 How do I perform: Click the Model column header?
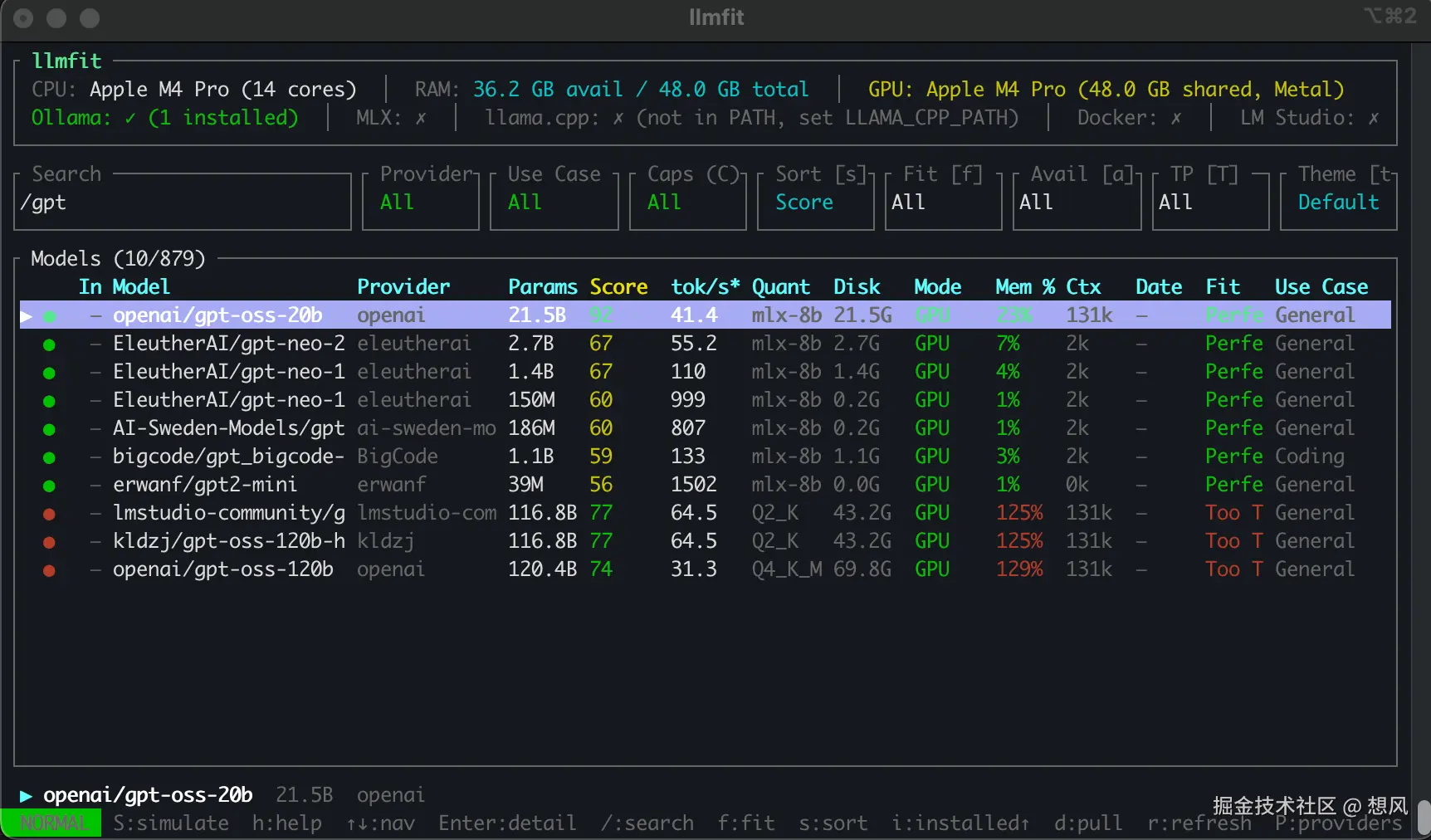141,287
